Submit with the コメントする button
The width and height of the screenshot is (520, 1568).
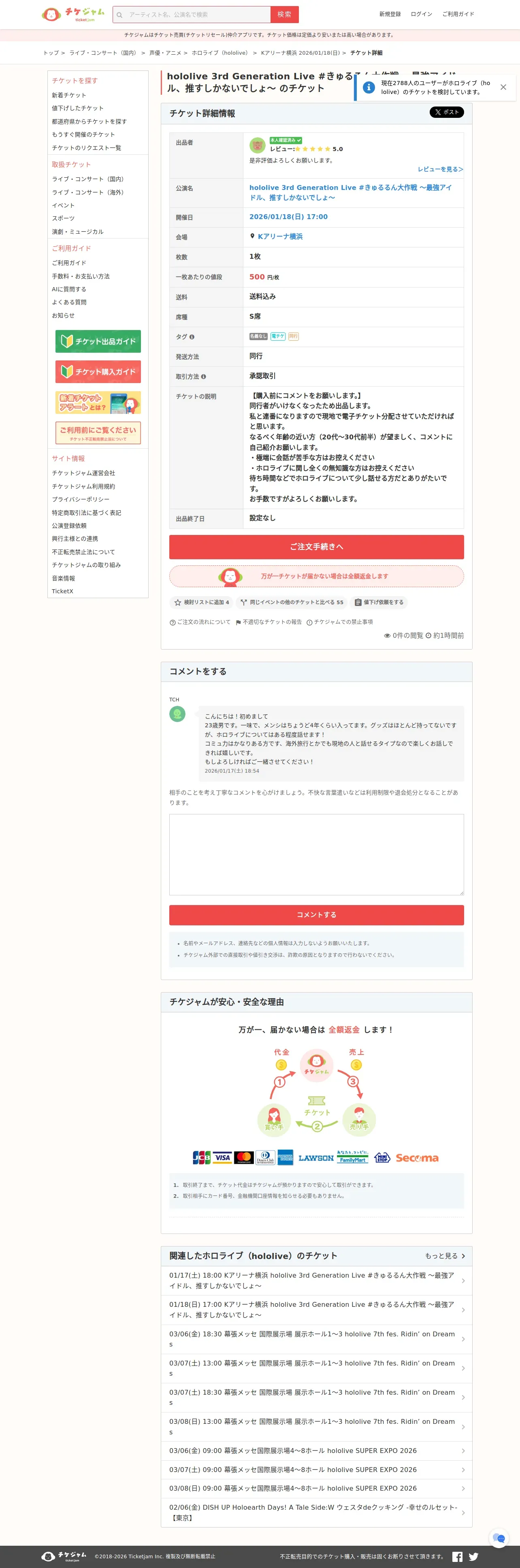(x=317, y=915)
